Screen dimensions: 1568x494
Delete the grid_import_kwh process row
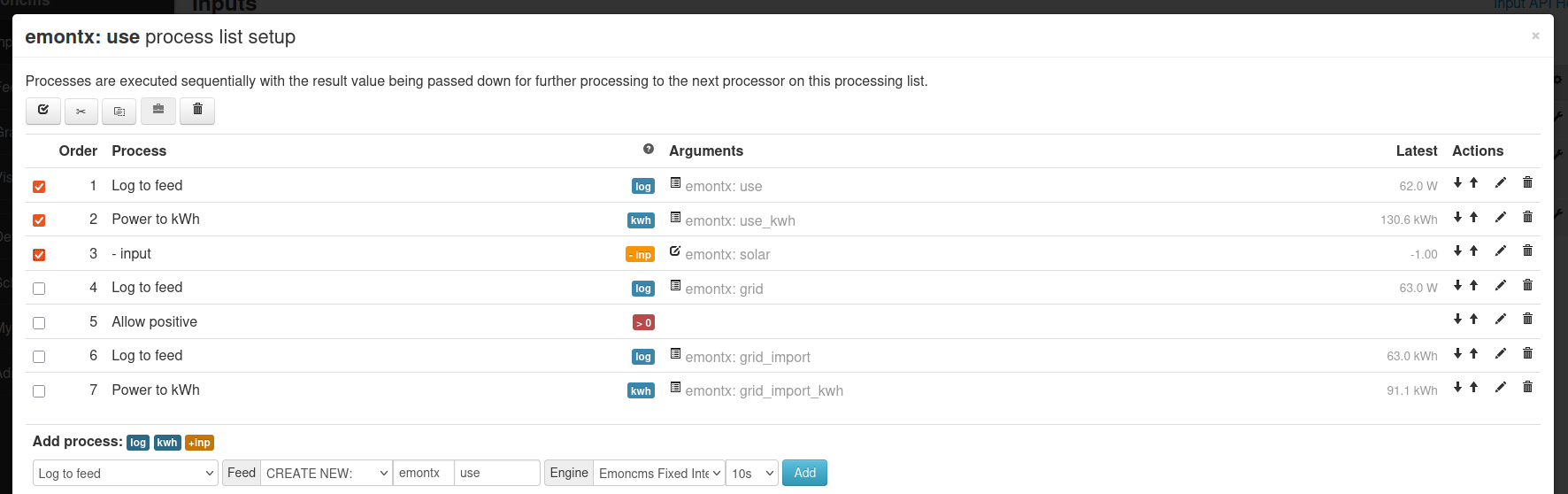(x=1527, y=387)
